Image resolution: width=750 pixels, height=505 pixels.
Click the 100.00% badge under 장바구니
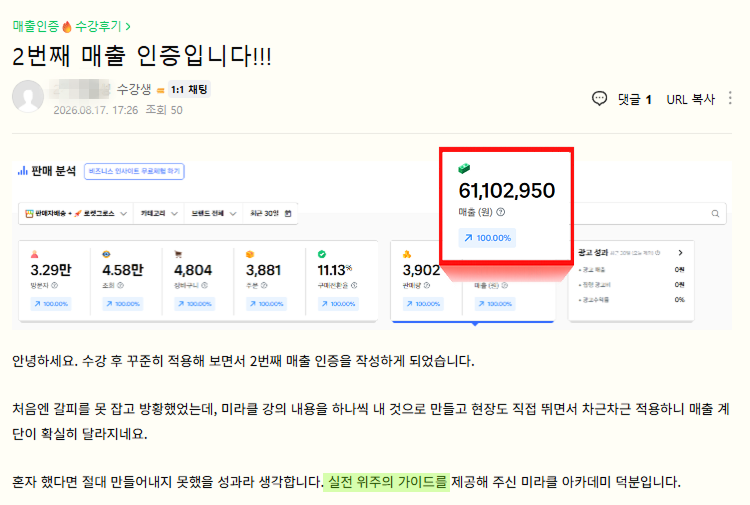tap(194, 304)
